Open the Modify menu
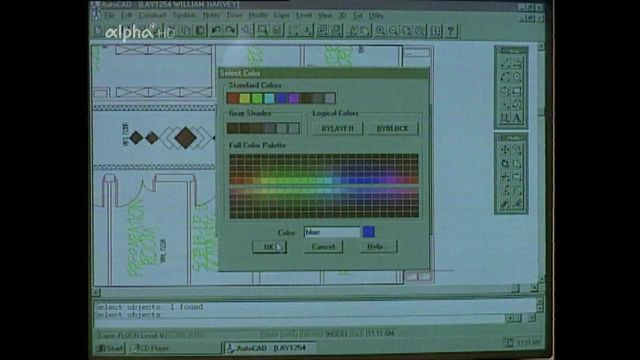The width and height of the screenshot is (640, 360). coord(258,16)
